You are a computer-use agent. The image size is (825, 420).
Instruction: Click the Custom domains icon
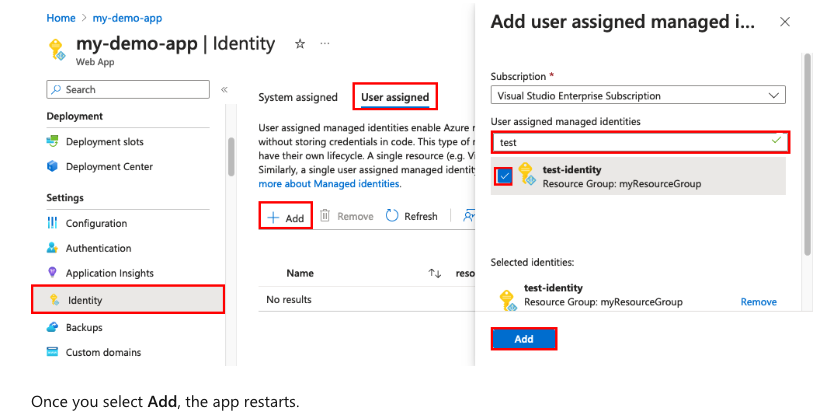coord(52,352)
